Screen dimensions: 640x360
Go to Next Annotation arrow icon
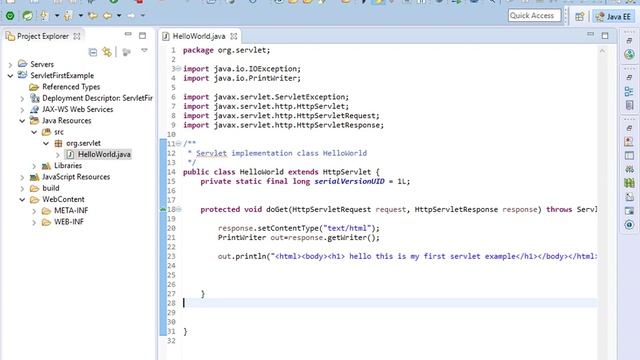44,16
